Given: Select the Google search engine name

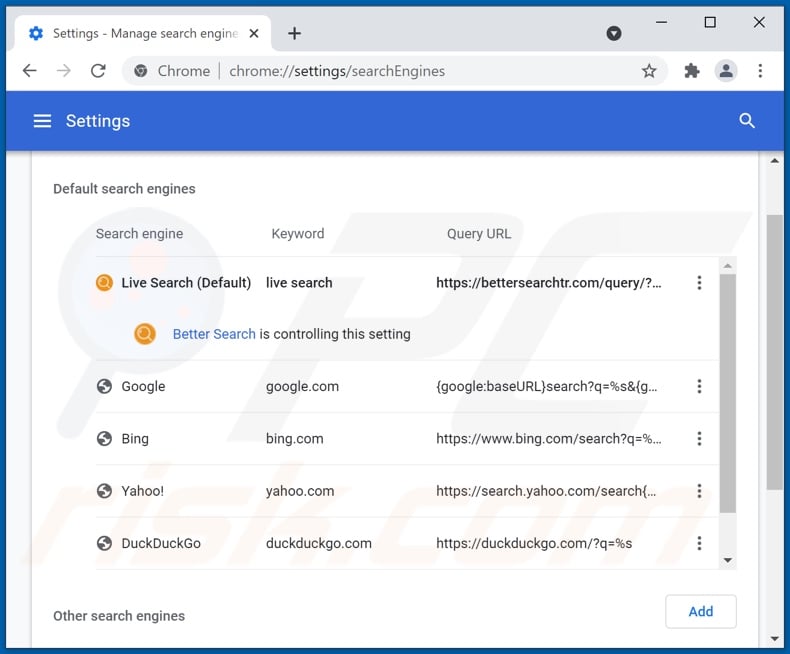Looking at the screenshot, I should tap(143, 386).
